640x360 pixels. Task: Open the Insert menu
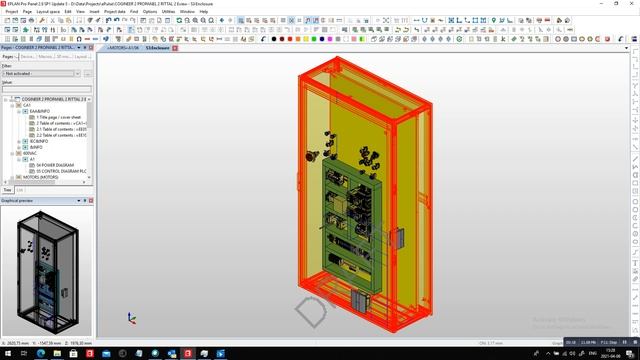coord(94,12)
